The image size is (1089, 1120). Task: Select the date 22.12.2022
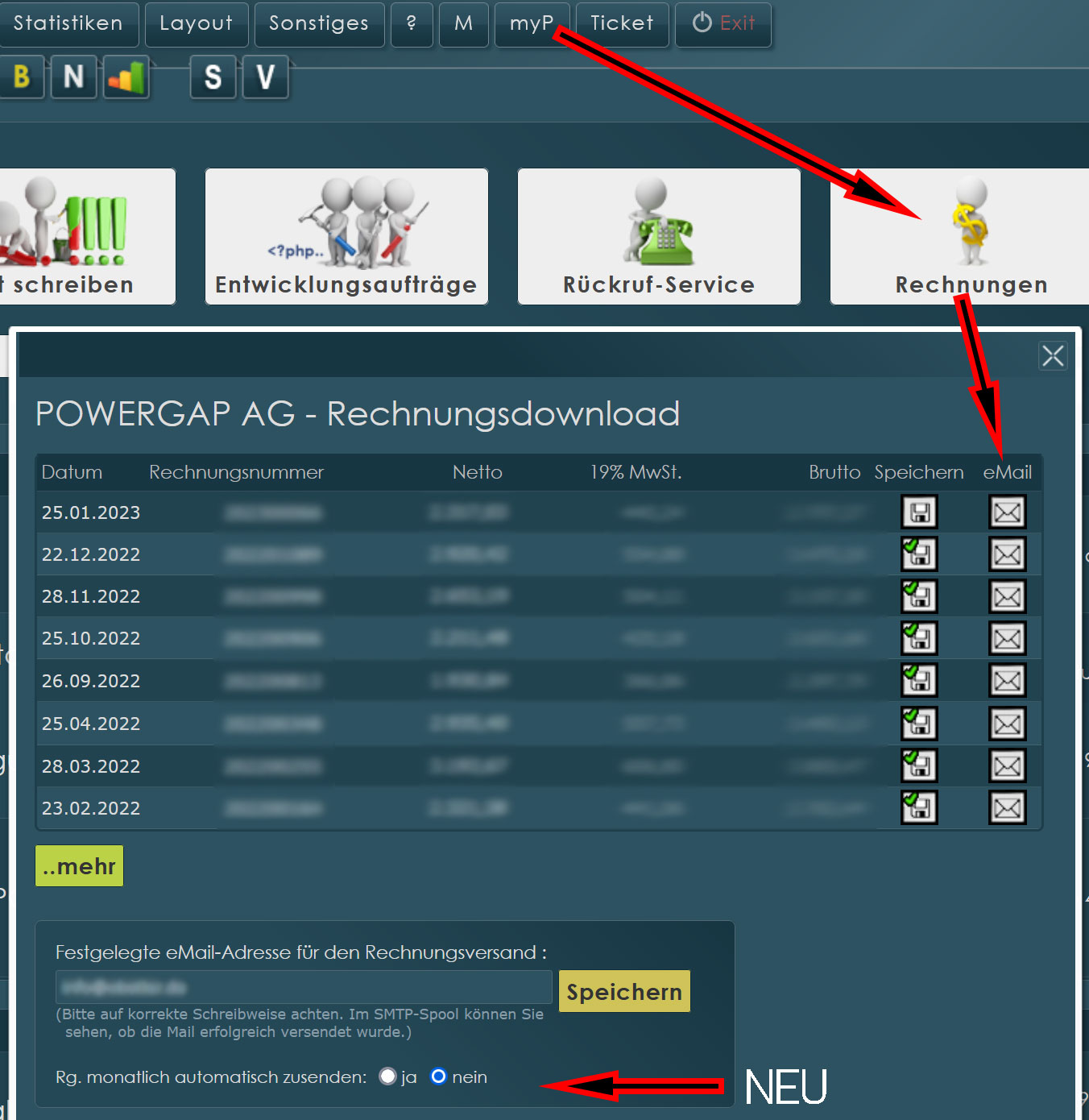[91, 554]
